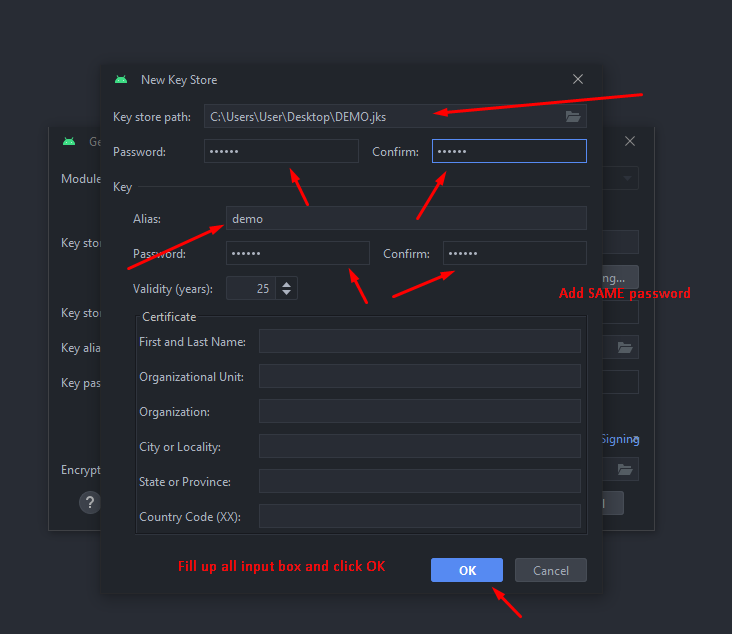Click folder icon in Encrypt row behind dialog
The width and height of the screenshot is (732, 634).
(625, 469)
